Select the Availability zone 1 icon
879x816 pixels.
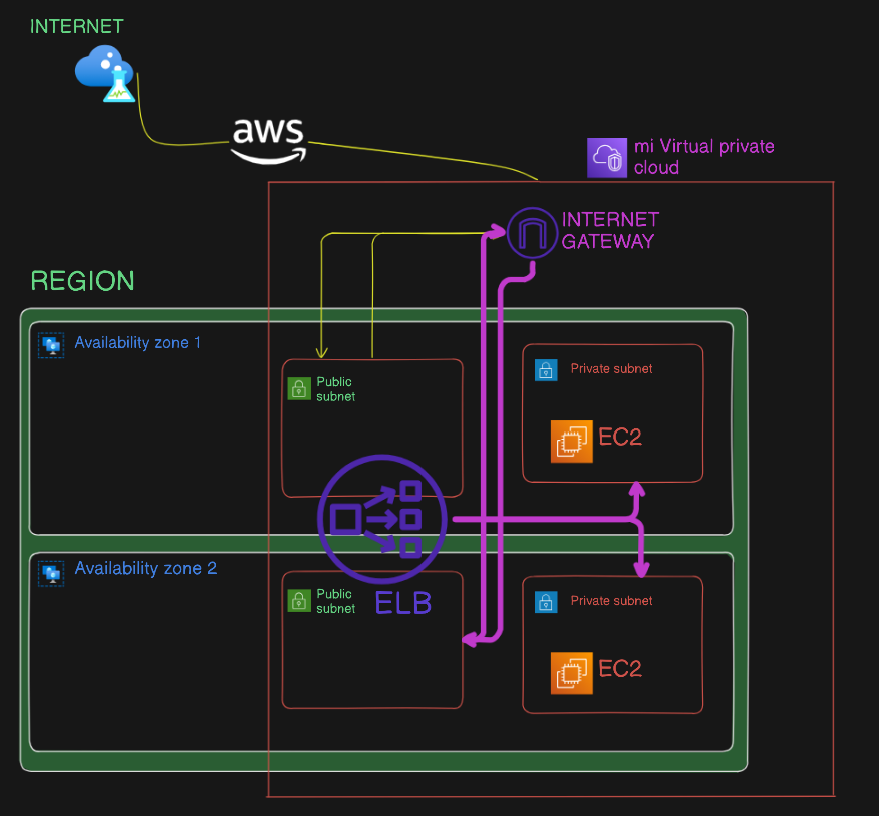(x=51, y=345)
